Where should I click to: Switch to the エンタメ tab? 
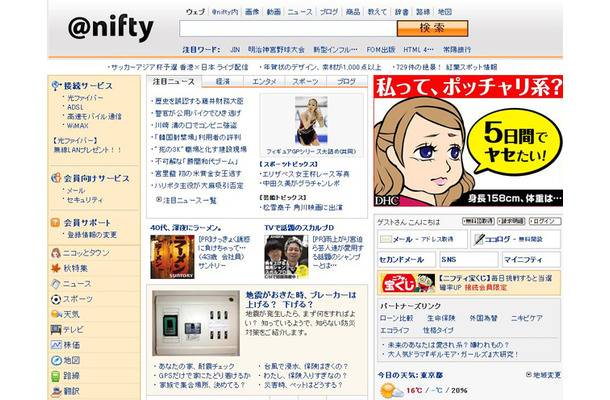264,82
